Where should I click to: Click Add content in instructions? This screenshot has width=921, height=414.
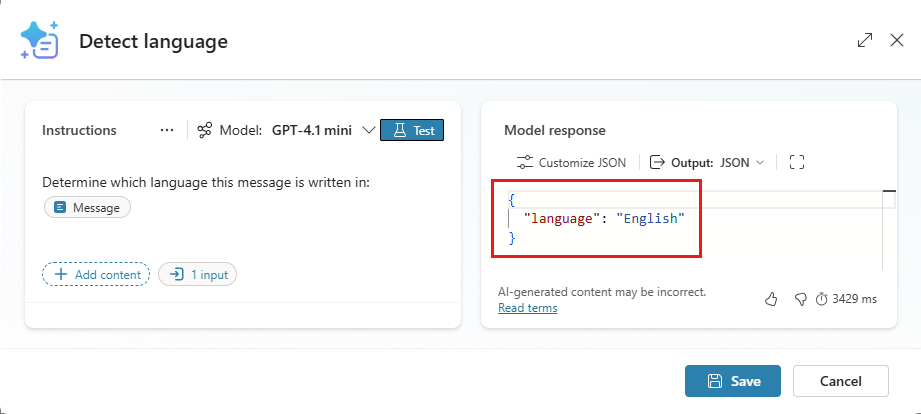point(96,274)
